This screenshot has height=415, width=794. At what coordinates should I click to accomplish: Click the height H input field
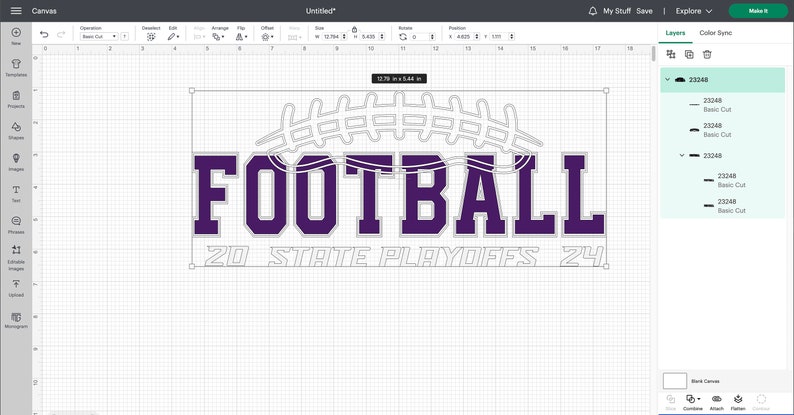(369, 36)
